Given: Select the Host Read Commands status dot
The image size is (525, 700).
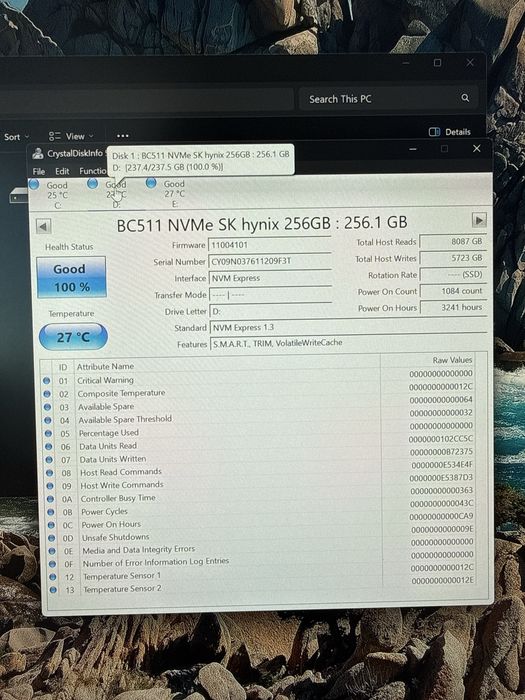Looking at the screenshot, I should (50, 473).
